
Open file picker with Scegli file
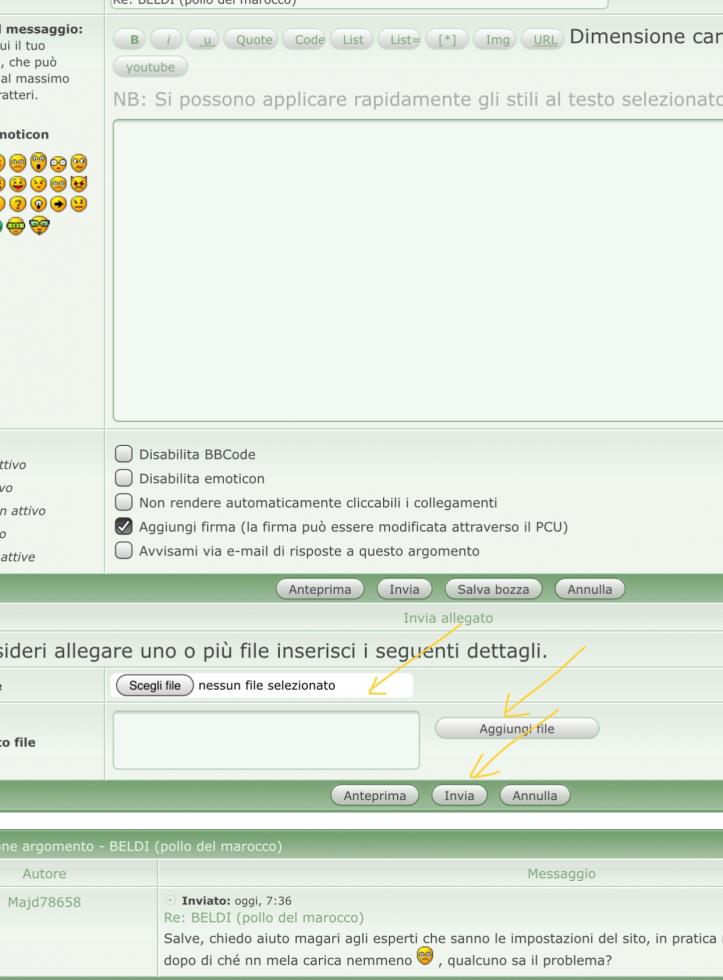[x=154, y=686]
